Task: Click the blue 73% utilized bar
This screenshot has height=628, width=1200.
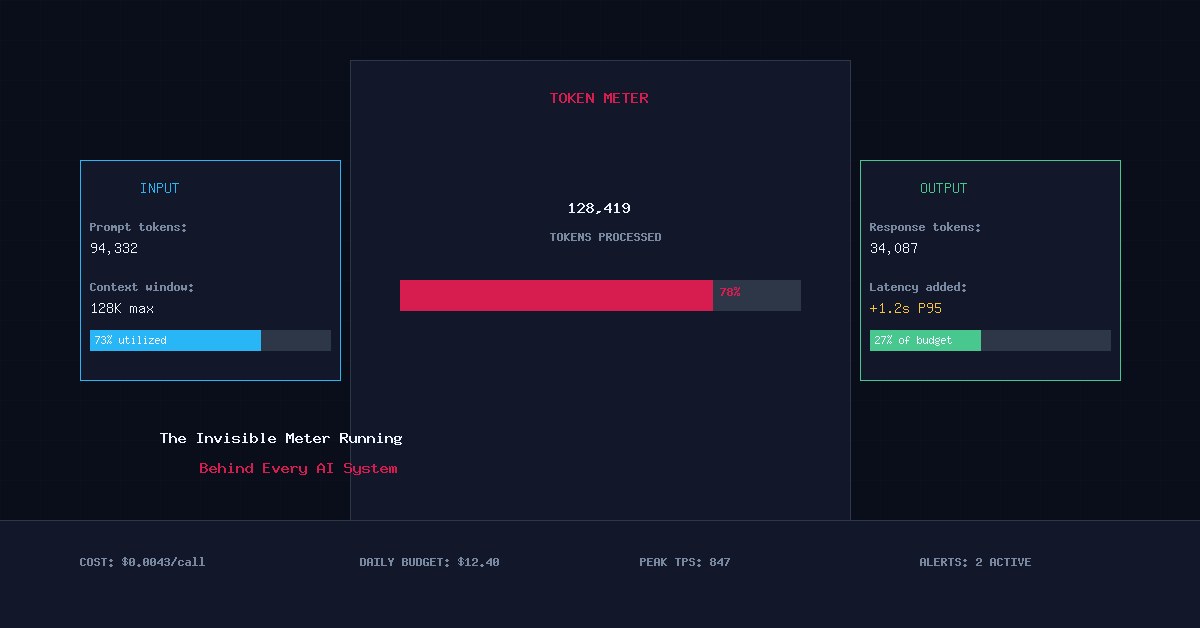Action: click(x=175, y=341)
